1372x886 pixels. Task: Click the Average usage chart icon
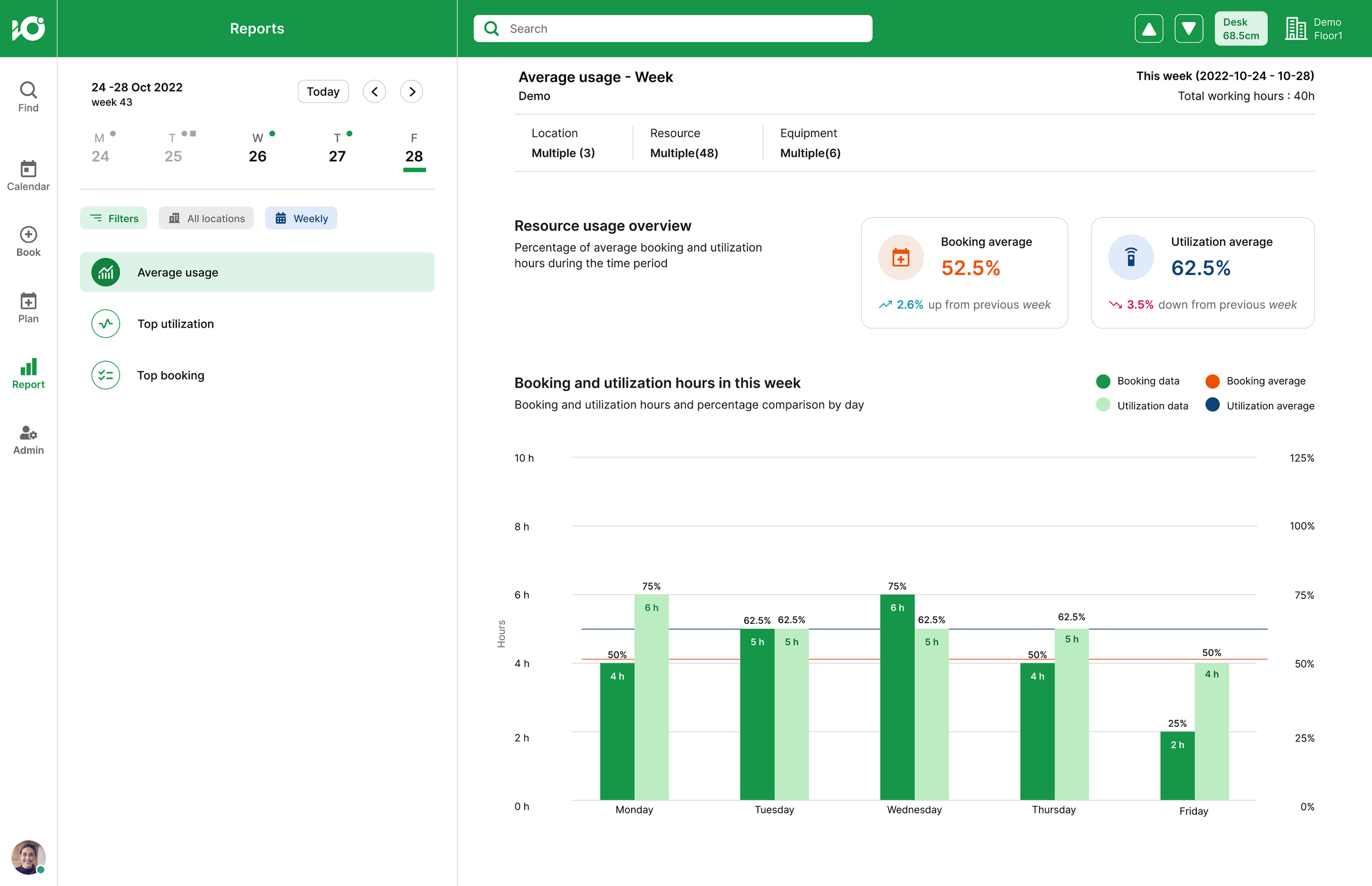[x=106, y=272]
